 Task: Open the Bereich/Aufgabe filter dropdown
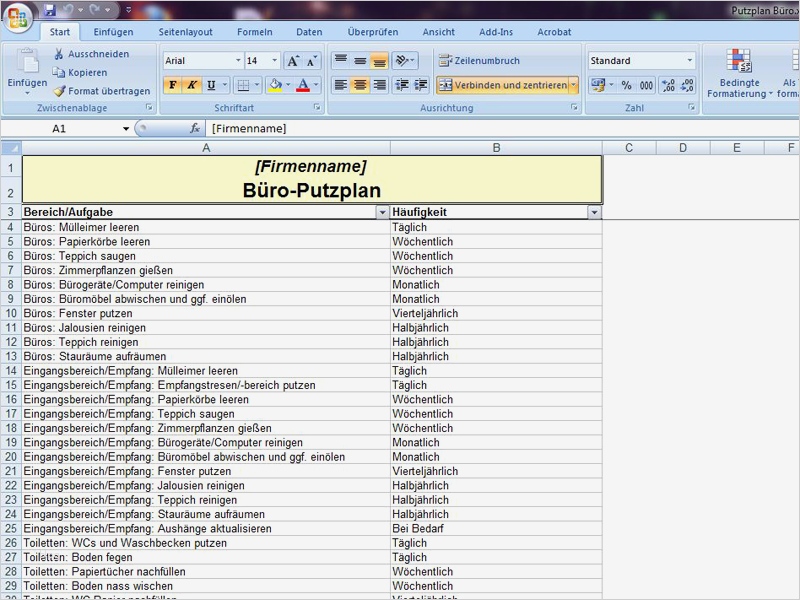pos(382,212)
